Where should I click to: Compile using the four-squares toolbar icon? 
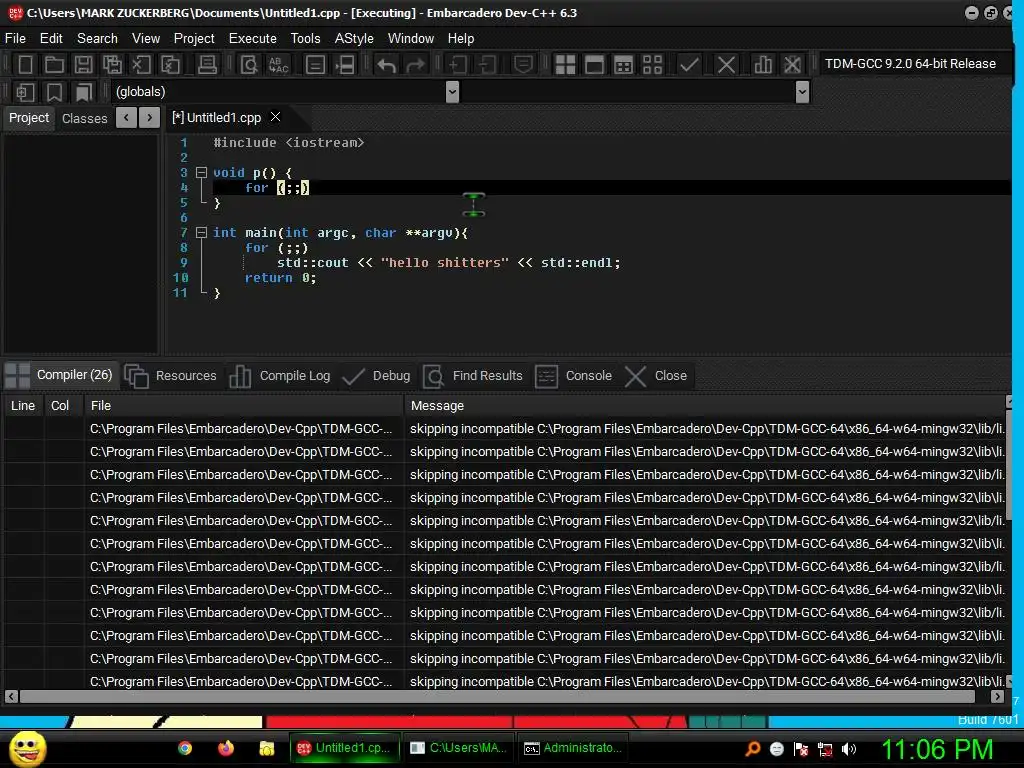coord(565,64)
